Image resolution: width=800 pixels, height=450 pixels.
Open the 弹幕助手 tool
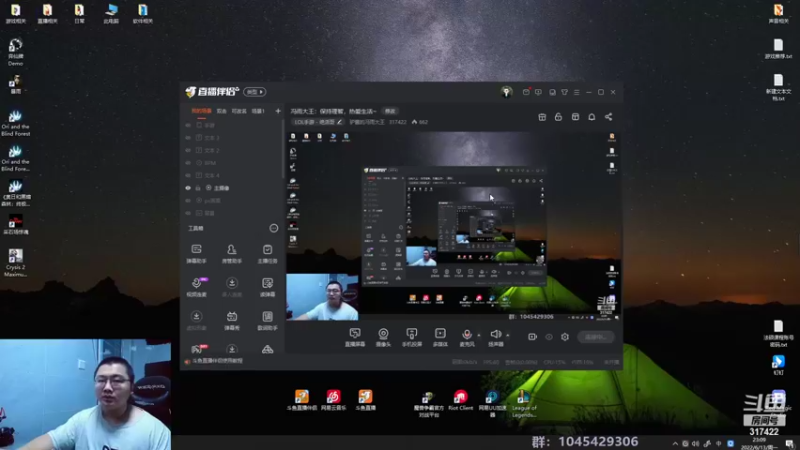pos(196,253)
